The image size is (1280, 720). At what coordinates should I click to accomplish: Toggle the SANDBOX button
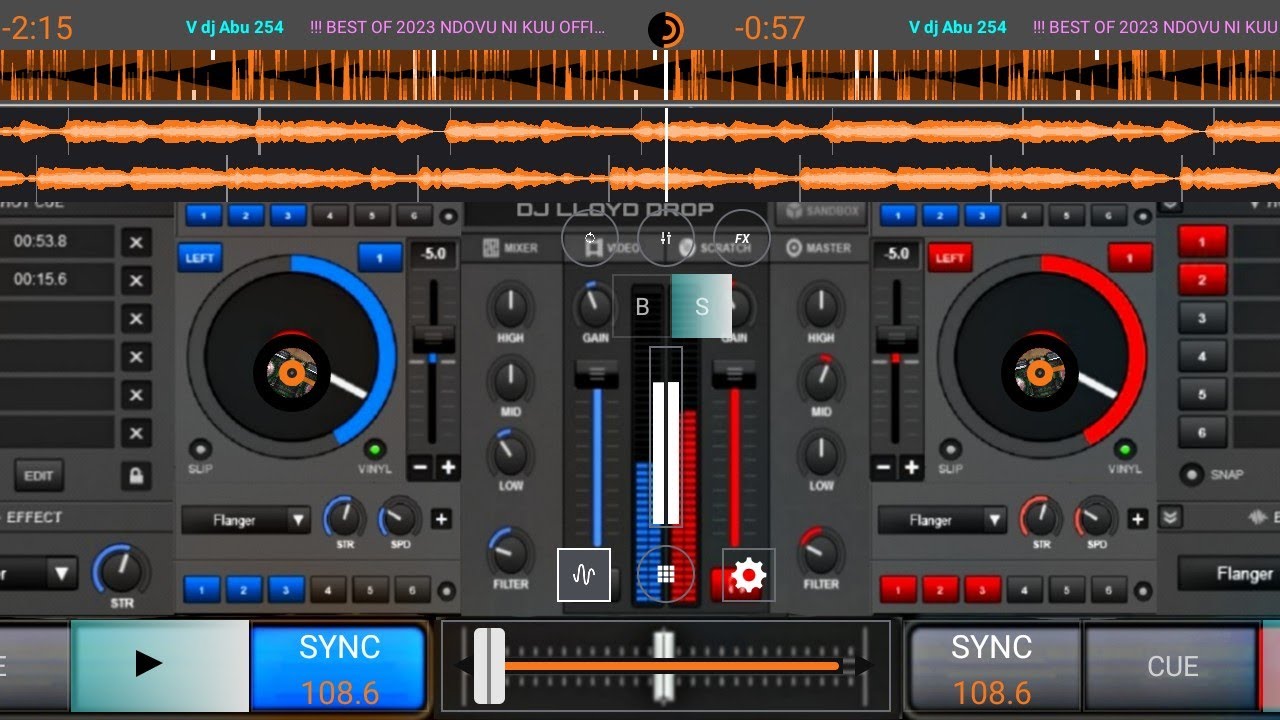pos(821,212)
